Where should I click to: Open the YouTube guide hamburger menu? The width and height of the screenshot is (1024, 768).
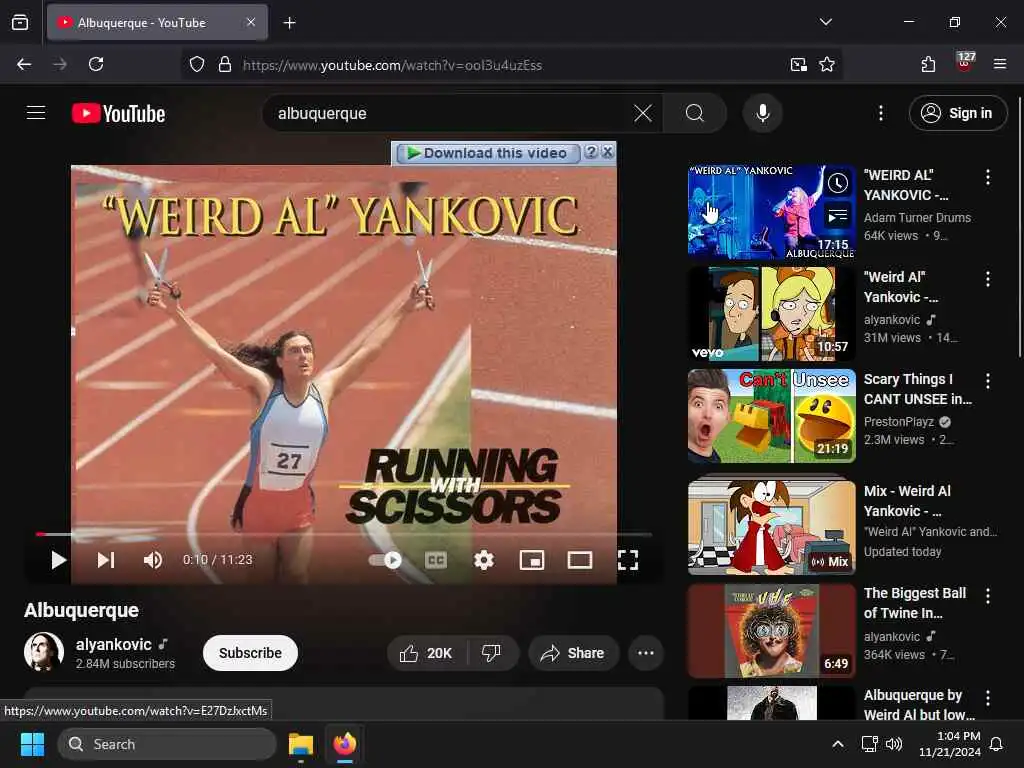tap(36, 113)
